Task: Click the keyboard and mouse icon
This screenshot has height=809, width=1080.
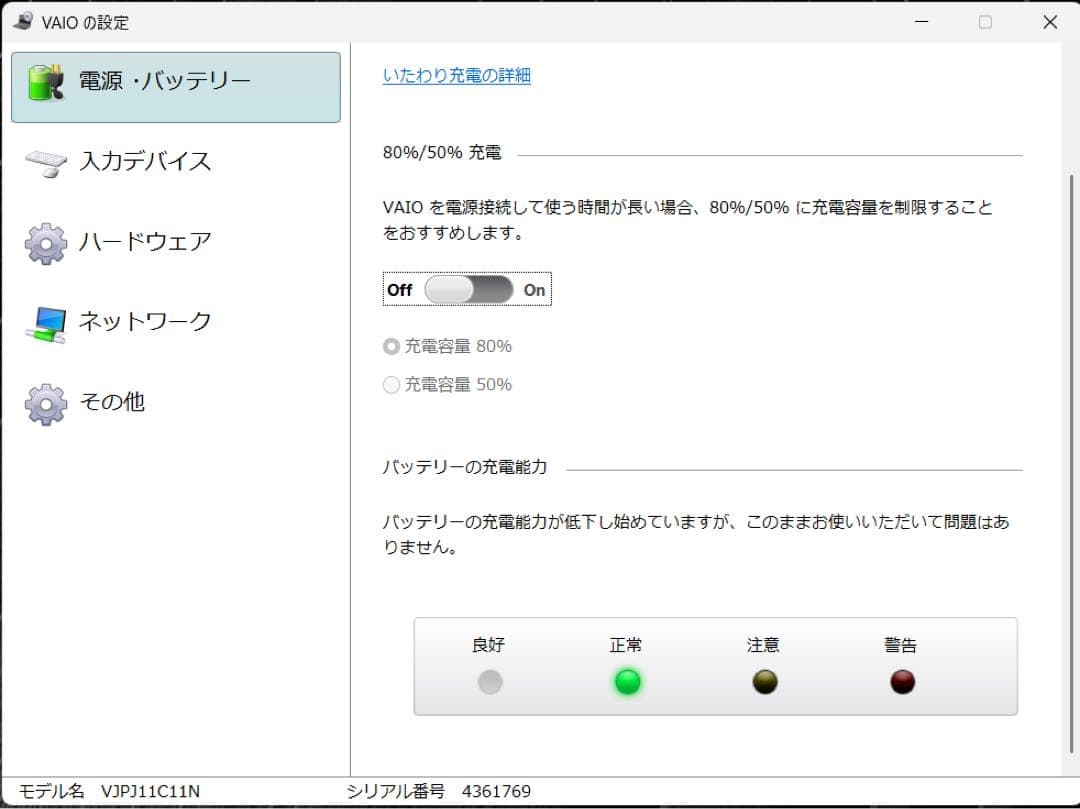Action: [x=45, y=163]
